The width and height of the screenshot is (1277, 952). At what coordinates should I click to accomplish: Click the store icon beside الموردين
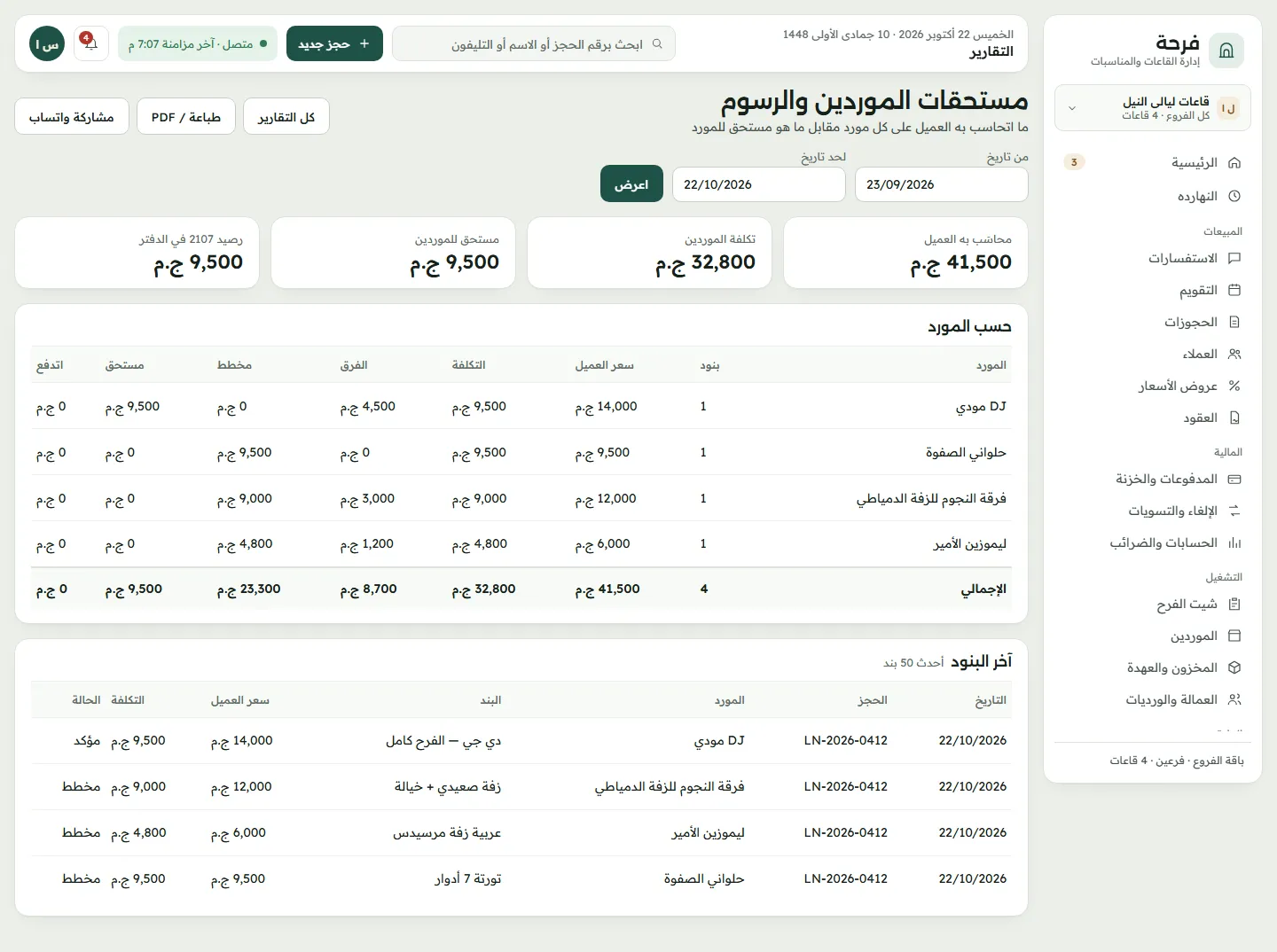[1234, 636]
